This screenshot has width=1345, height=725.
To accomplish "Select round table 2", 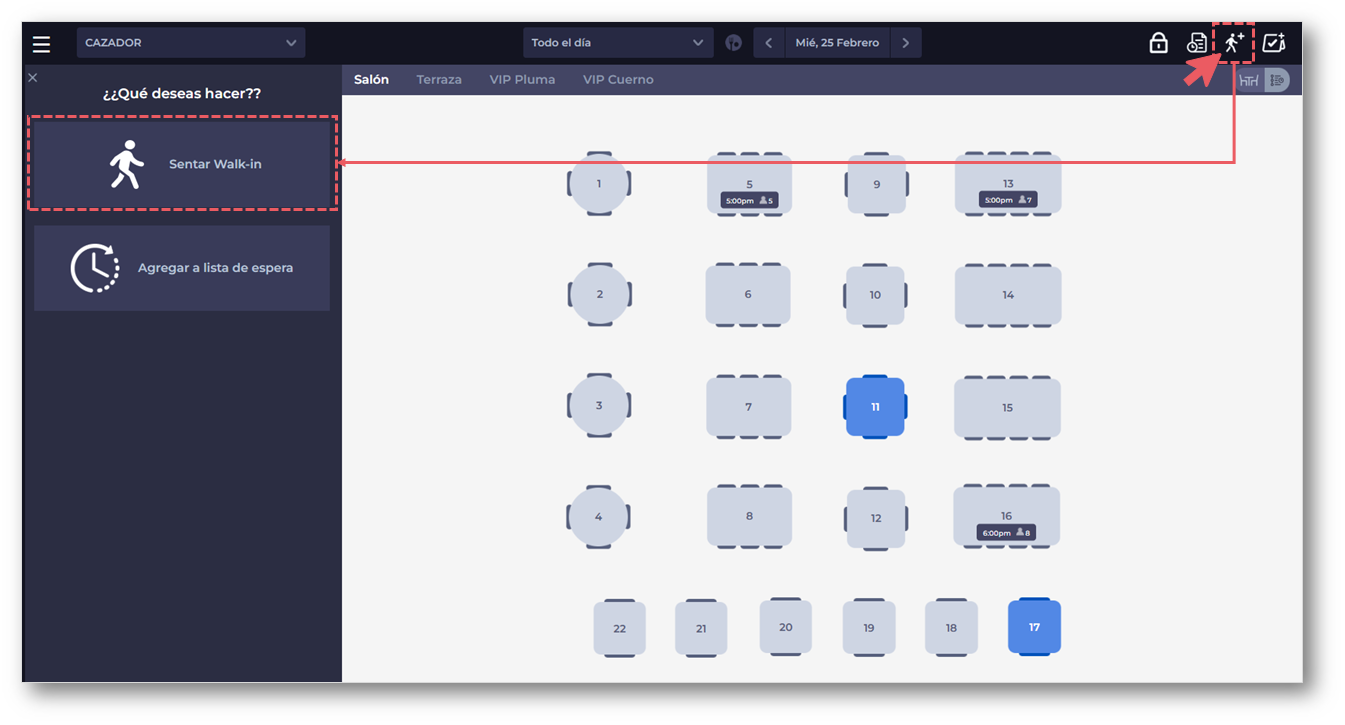I will 599,295.
